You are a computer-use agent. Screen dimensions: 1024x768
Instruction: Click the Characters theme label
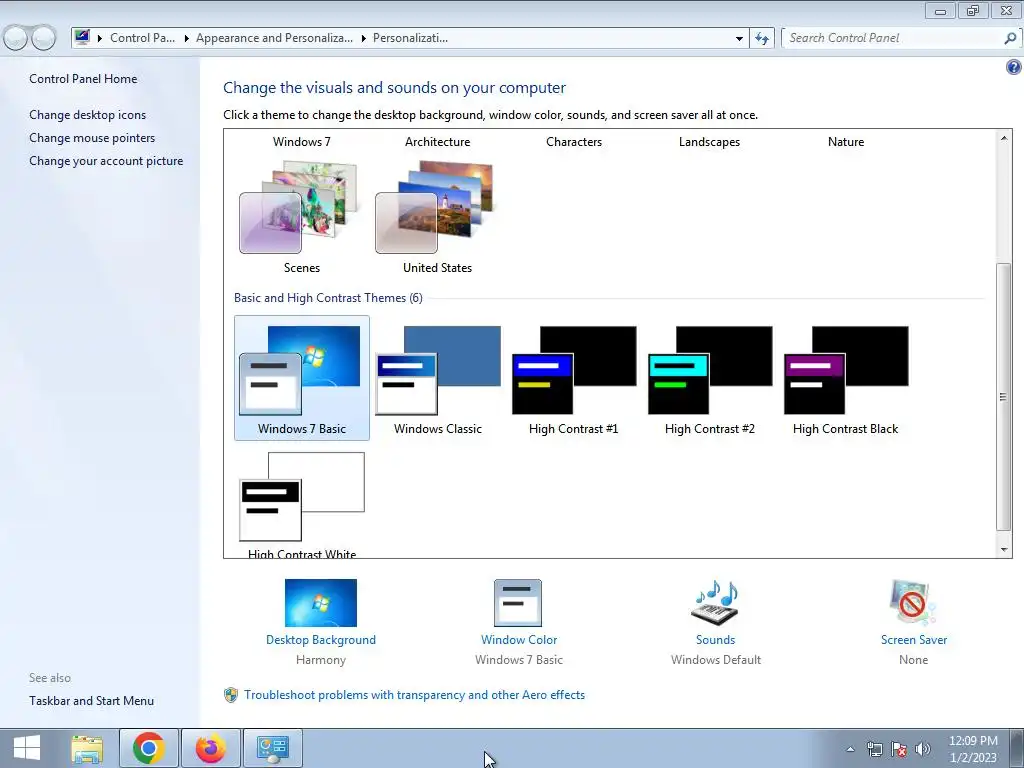(574, 142)
